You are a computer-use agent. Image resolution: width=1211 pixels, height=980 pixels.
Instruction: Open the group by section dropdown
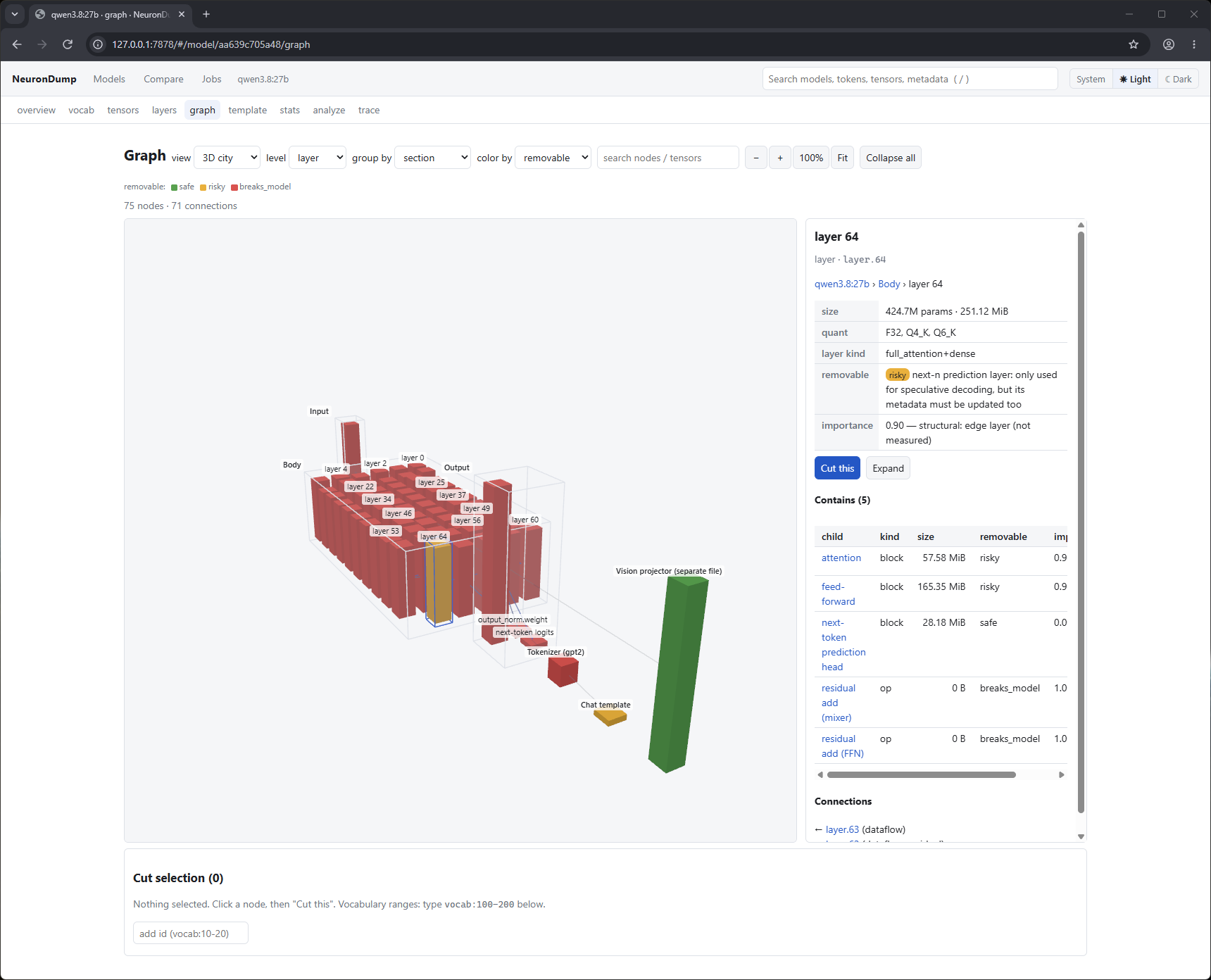click(432, 158)
